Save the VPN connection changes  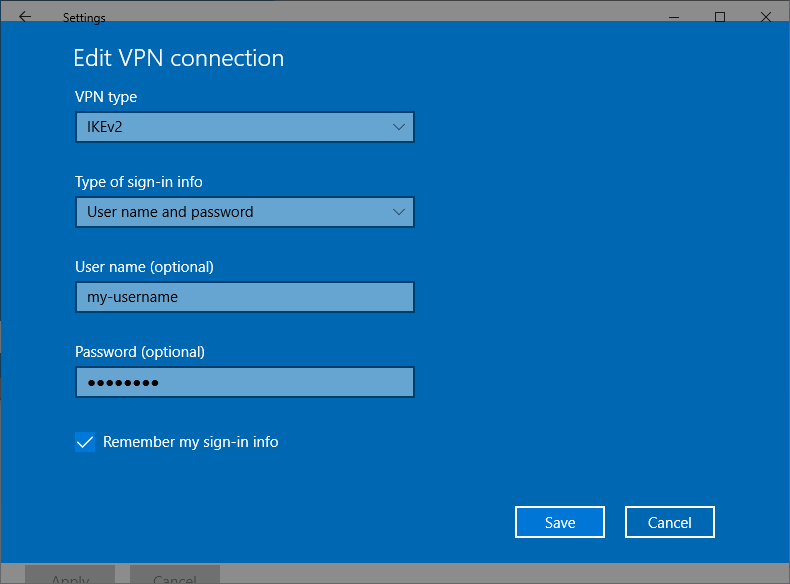tap(560, 522)
